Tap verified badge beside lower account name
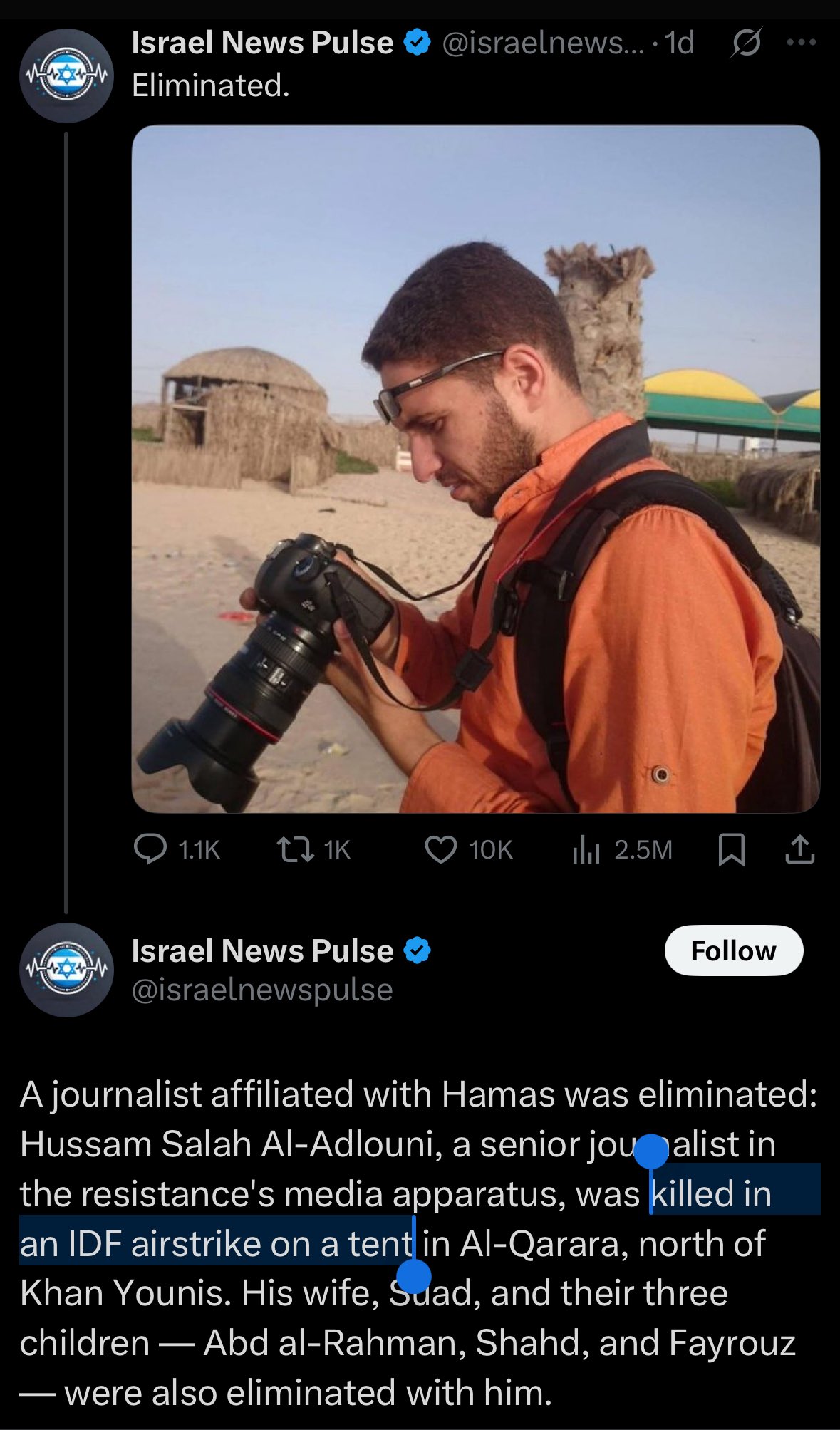The width and height of the screenshot is (840, 1430). click(x=417, y=951)
